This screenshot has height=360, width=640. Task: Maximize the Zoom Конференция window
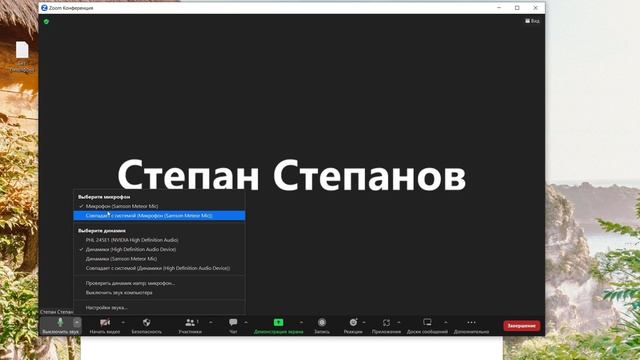[517, 8]
